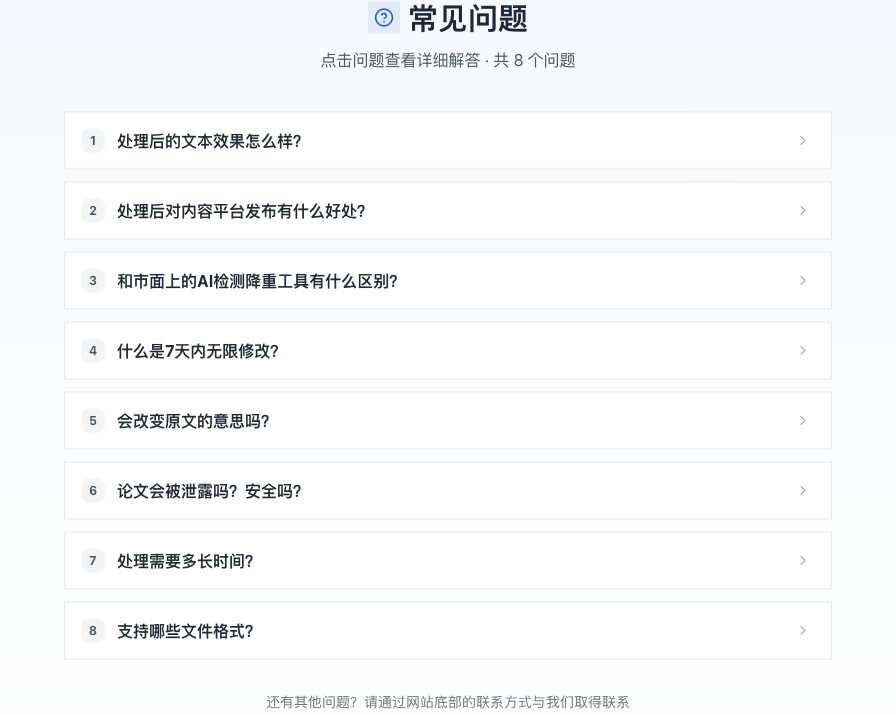The width and height of the screenshot is (896, 713).
Task: Expand chevron for 什么是7天内无限修改
Action: (802, 351)
